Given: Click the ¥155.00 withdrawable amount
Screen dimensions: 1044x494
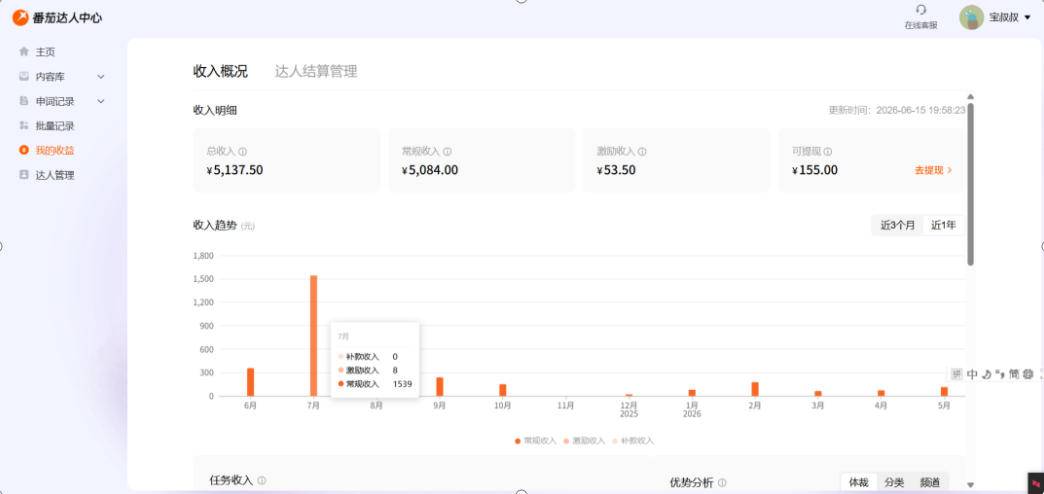Looking at the screenshot, I should 815,170.
